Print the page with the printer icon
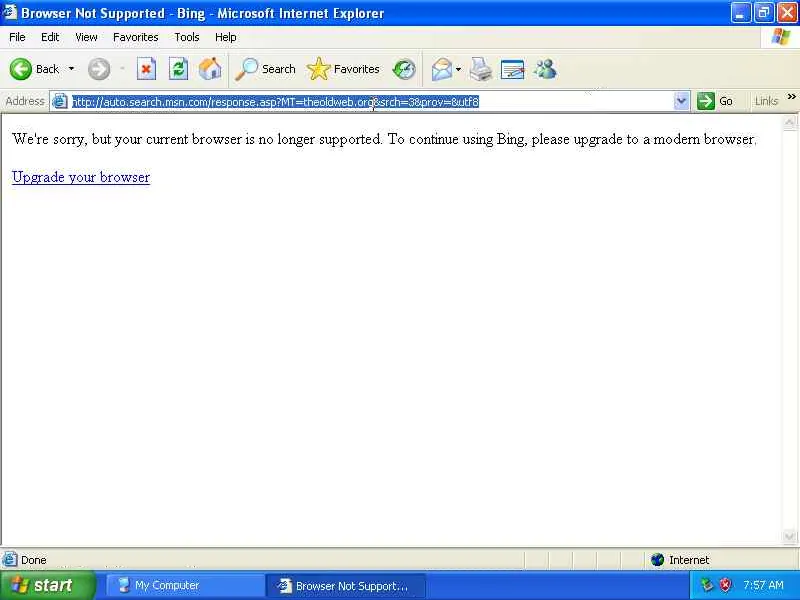The height and width of the screenshot is (600, 800). [480, 69]
